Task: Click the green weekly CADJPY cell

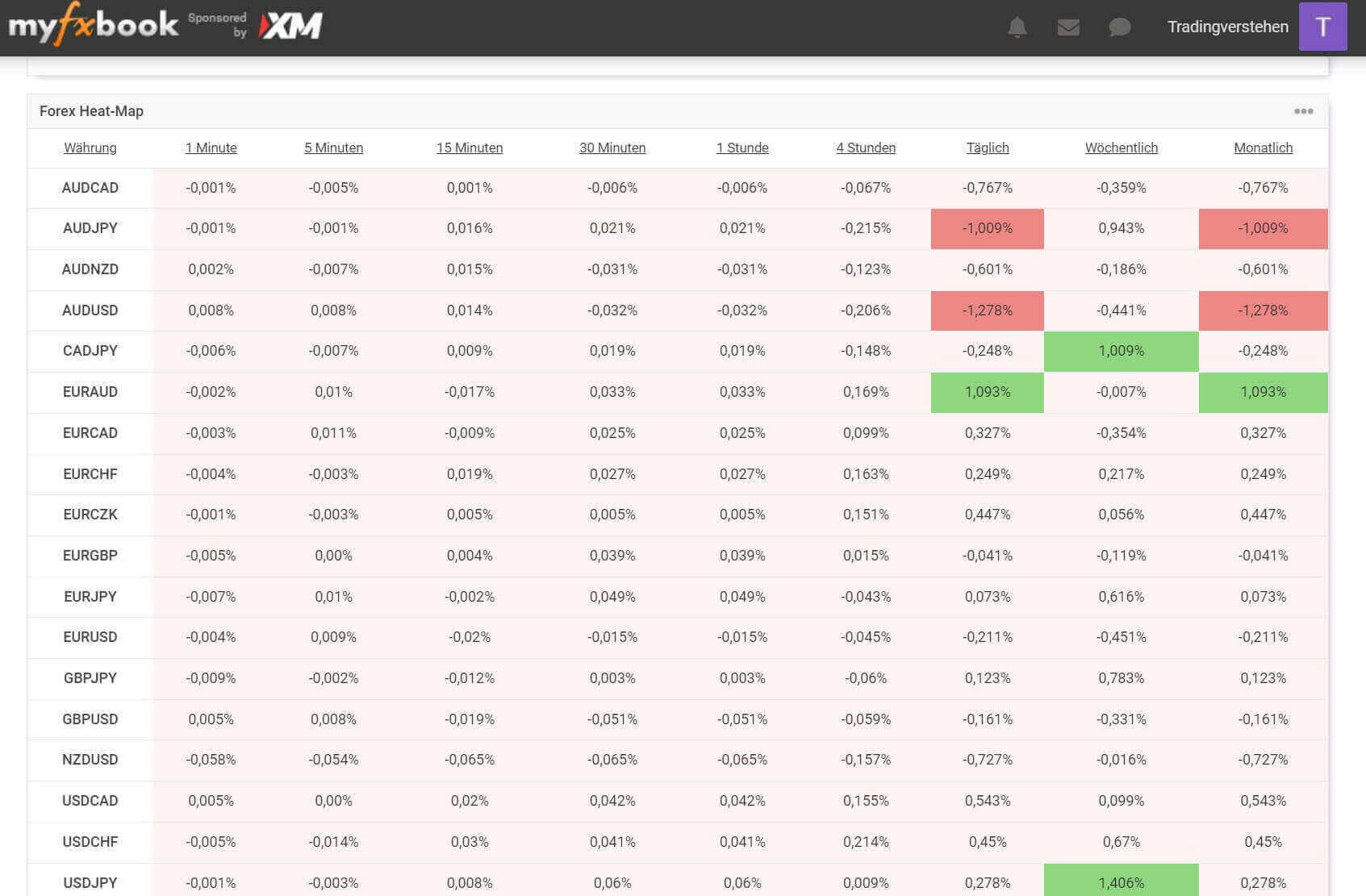Action: point(1121,351)
